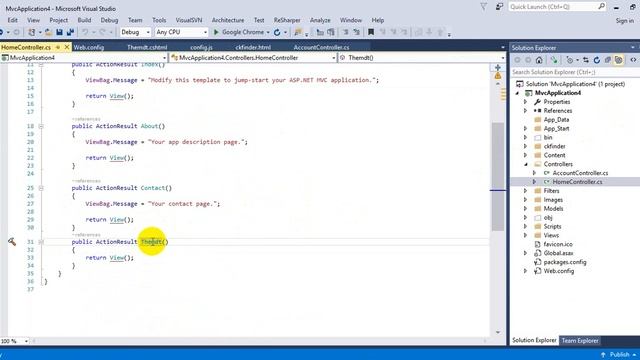640x360 pixels.
Task: Collapse the Contact() method outline box
Action: 41,188
